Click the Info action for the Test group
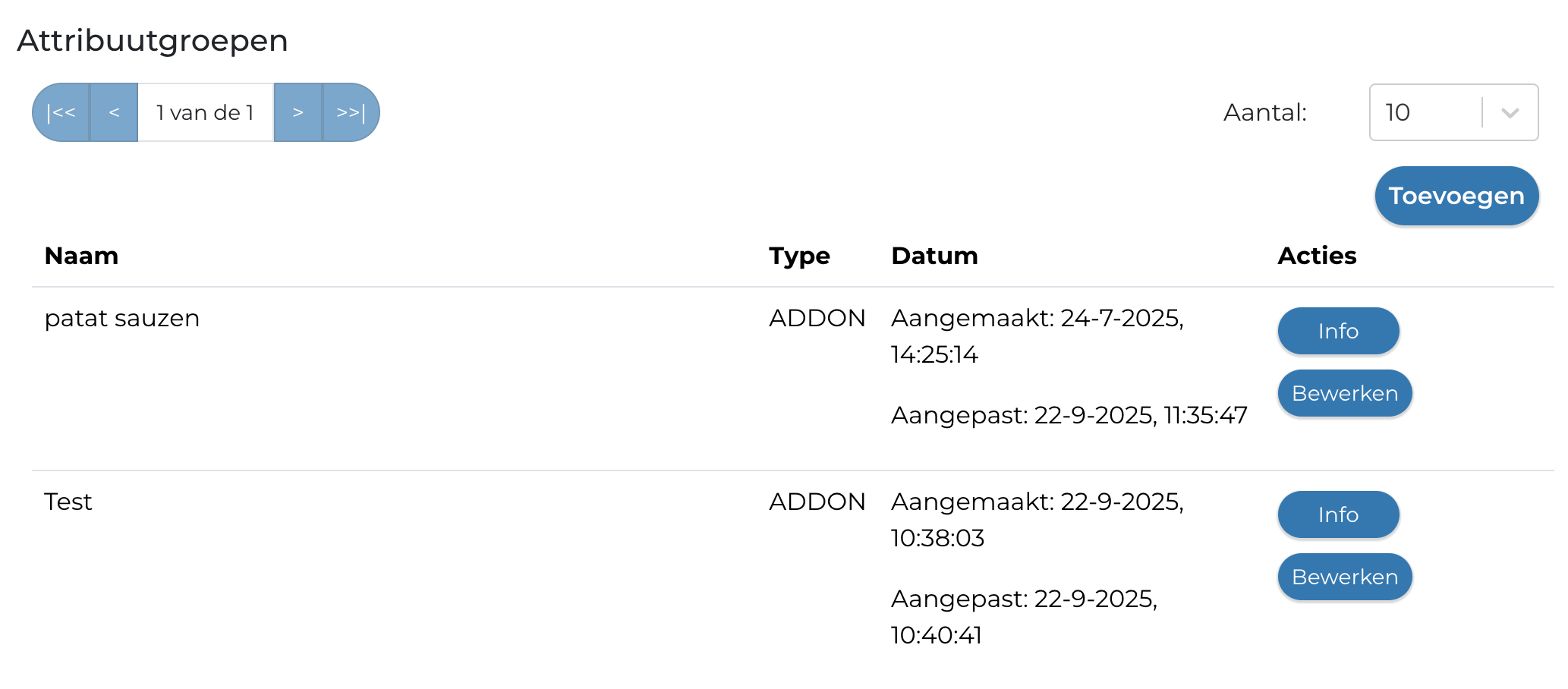The width and height of the screenshot is (1568, 689). [x=1337, y=514]
